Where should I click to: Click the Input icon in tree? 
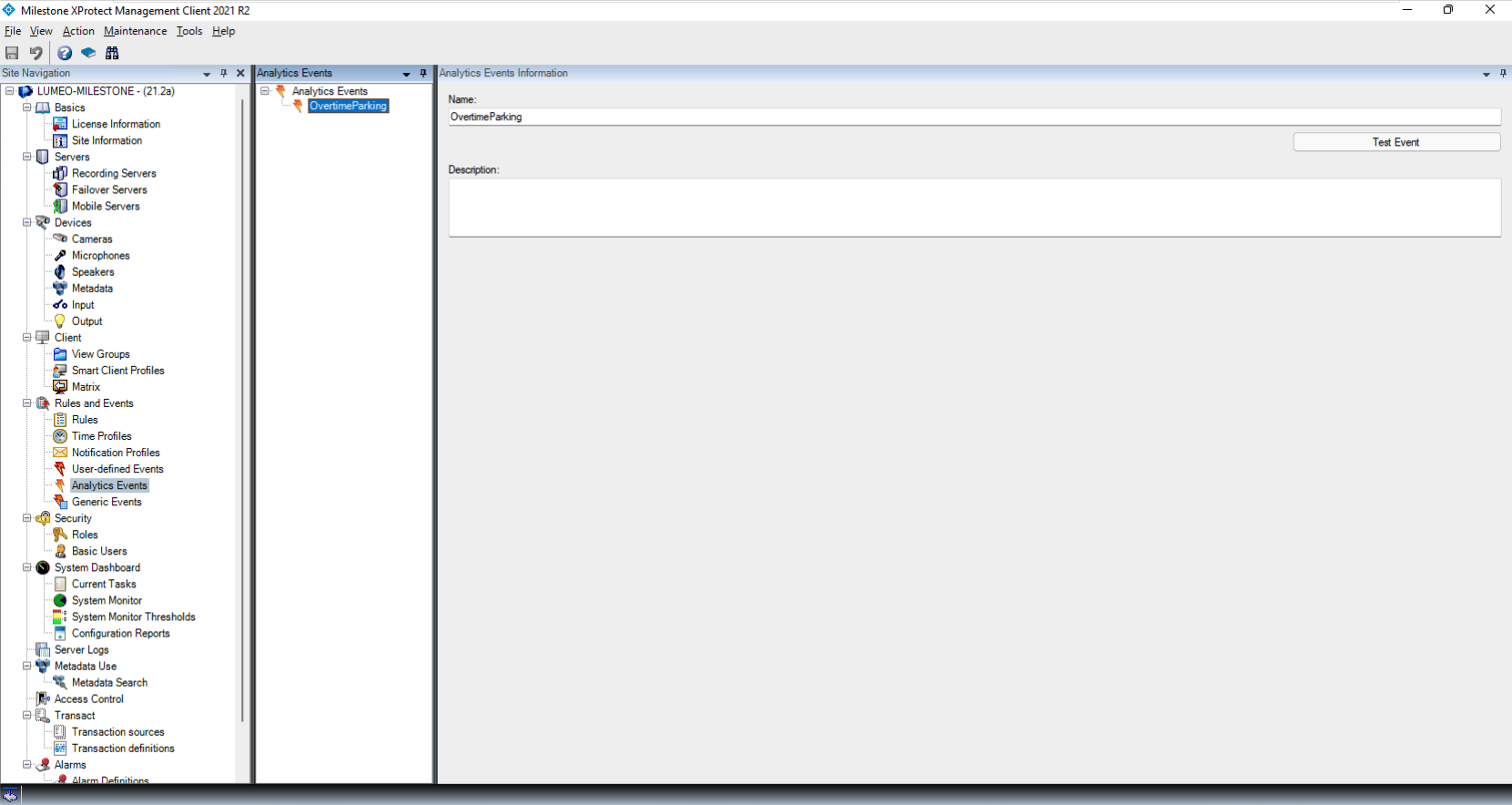[x=60, y=304]
